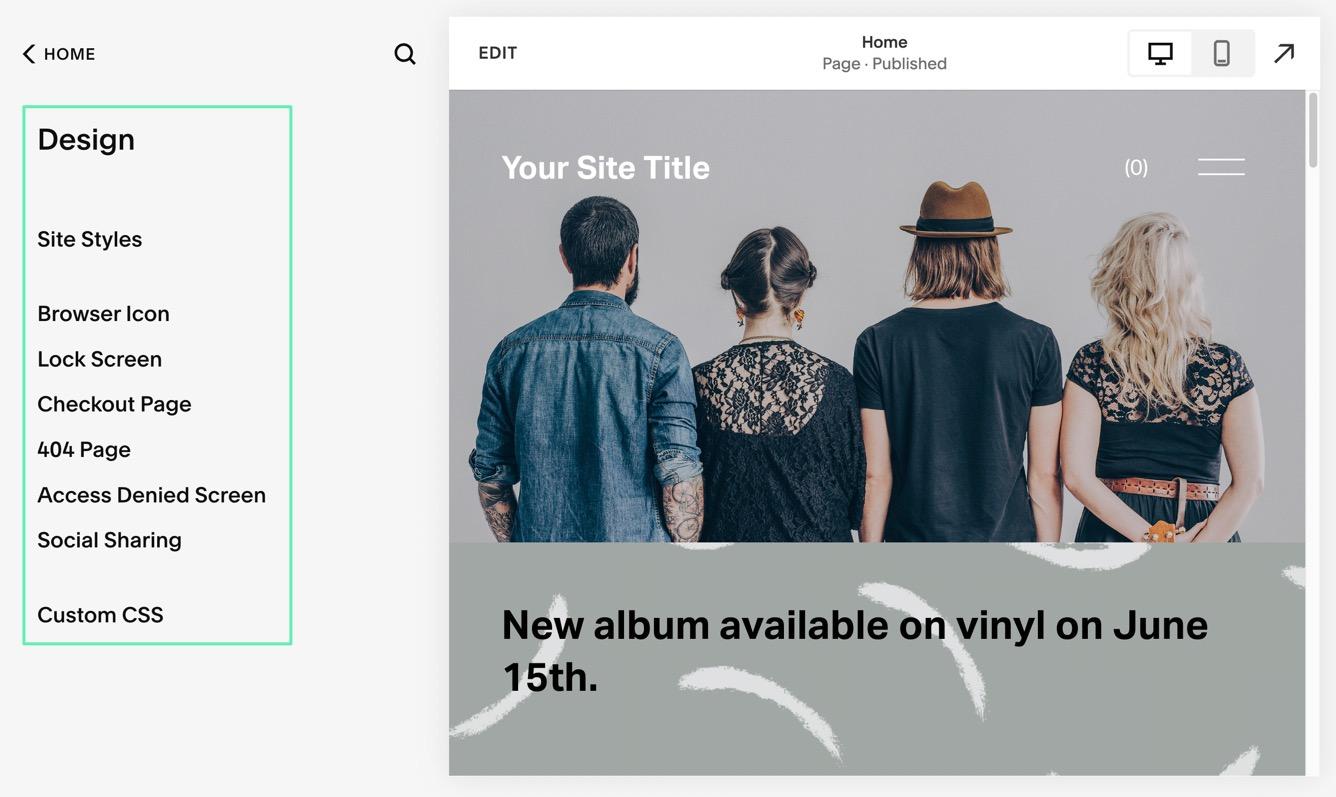The image size is (1336, 797).
Task: Select Lock Screen option
Action: [x=99, y=359]
